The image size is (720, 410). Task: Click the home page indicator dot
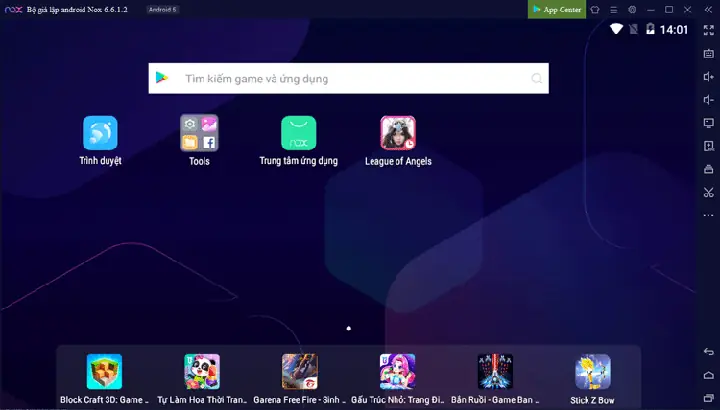pos(349,328)
